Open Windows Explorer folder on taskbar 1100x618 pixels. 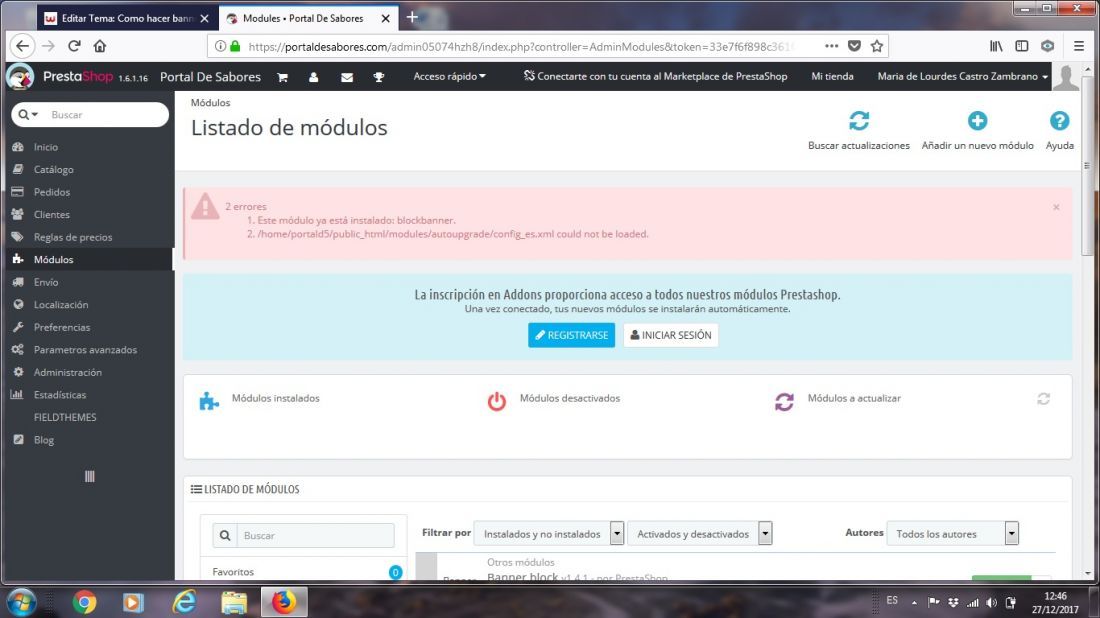234,602
